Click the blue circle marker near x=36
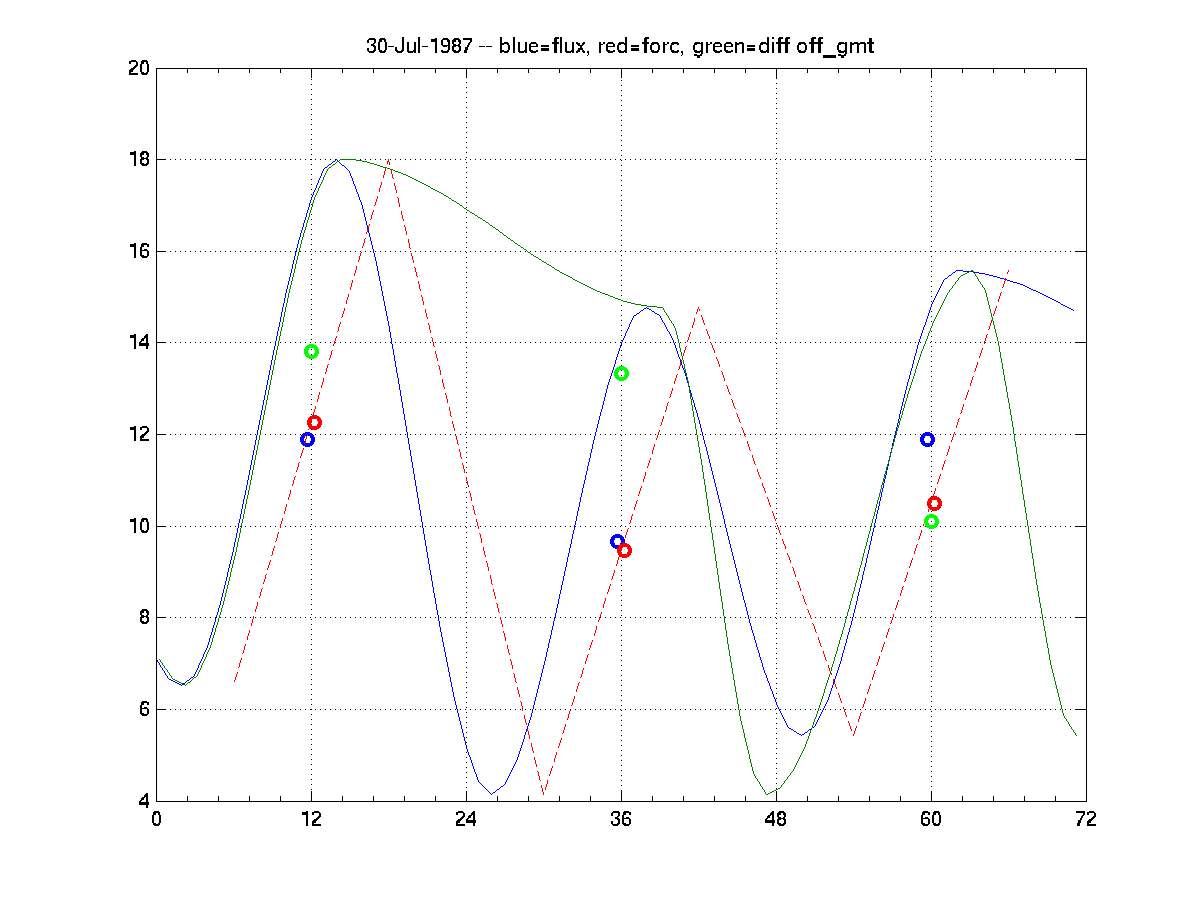The height and width of the screenshot is (900, 1200). click(x=617, y=542)
